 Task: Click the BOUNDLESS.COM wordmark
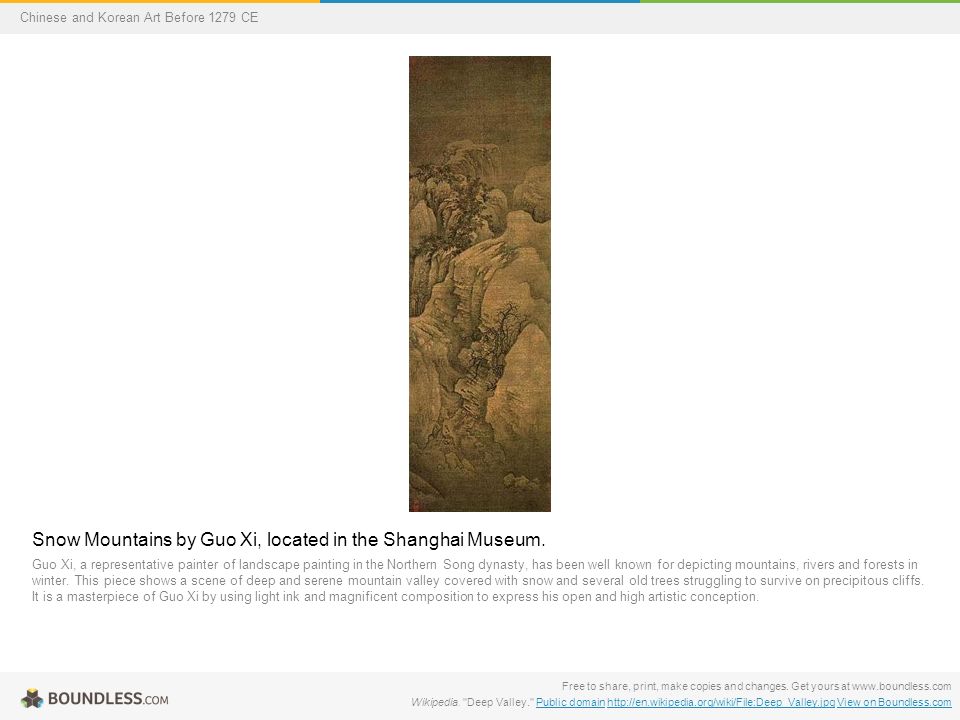108,699
